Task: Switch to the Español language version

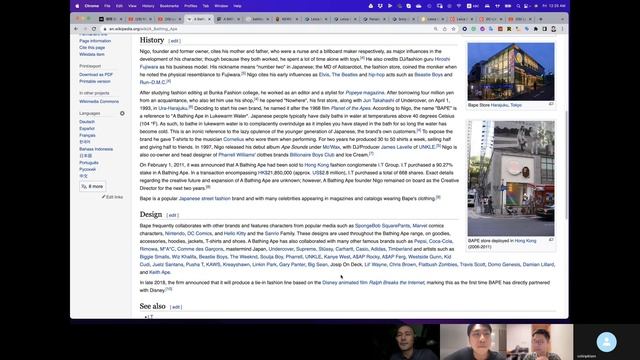Action: [87, 129]
